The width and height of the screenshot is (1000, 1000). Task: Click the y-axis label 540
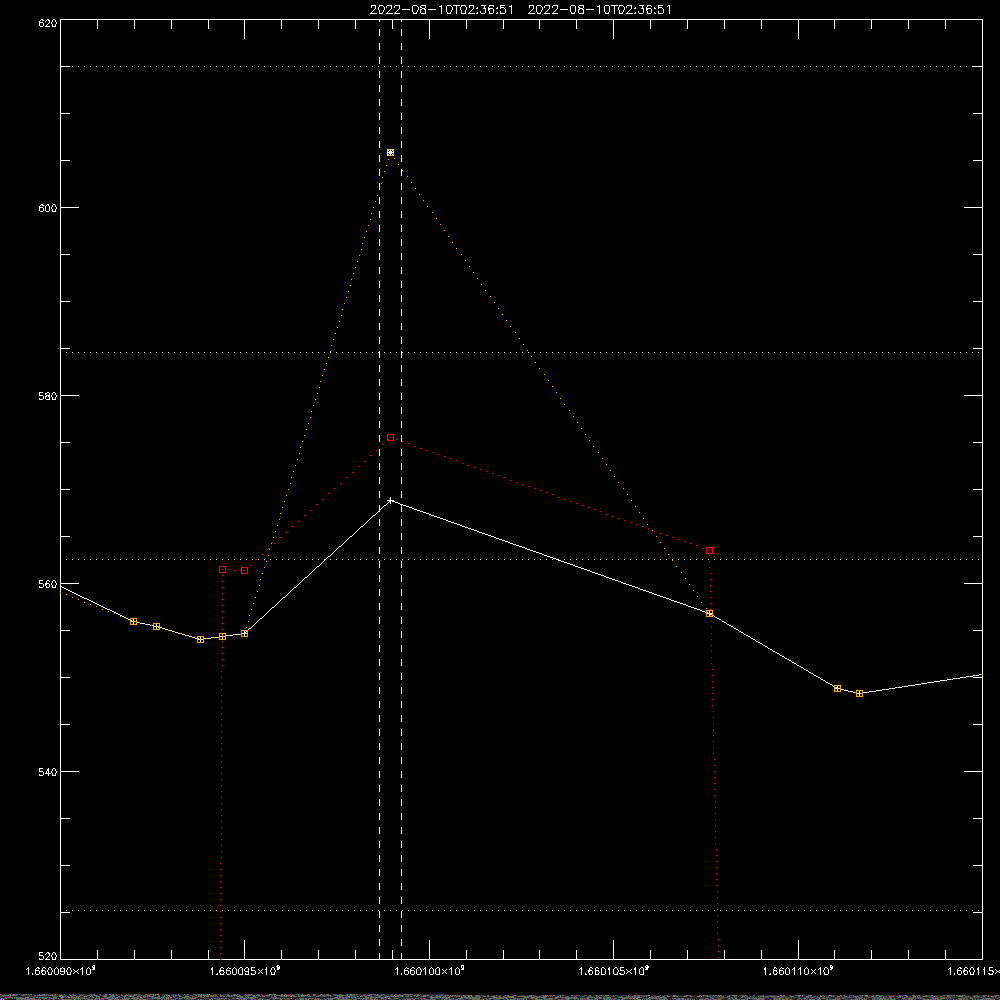(x=48, y=772)
